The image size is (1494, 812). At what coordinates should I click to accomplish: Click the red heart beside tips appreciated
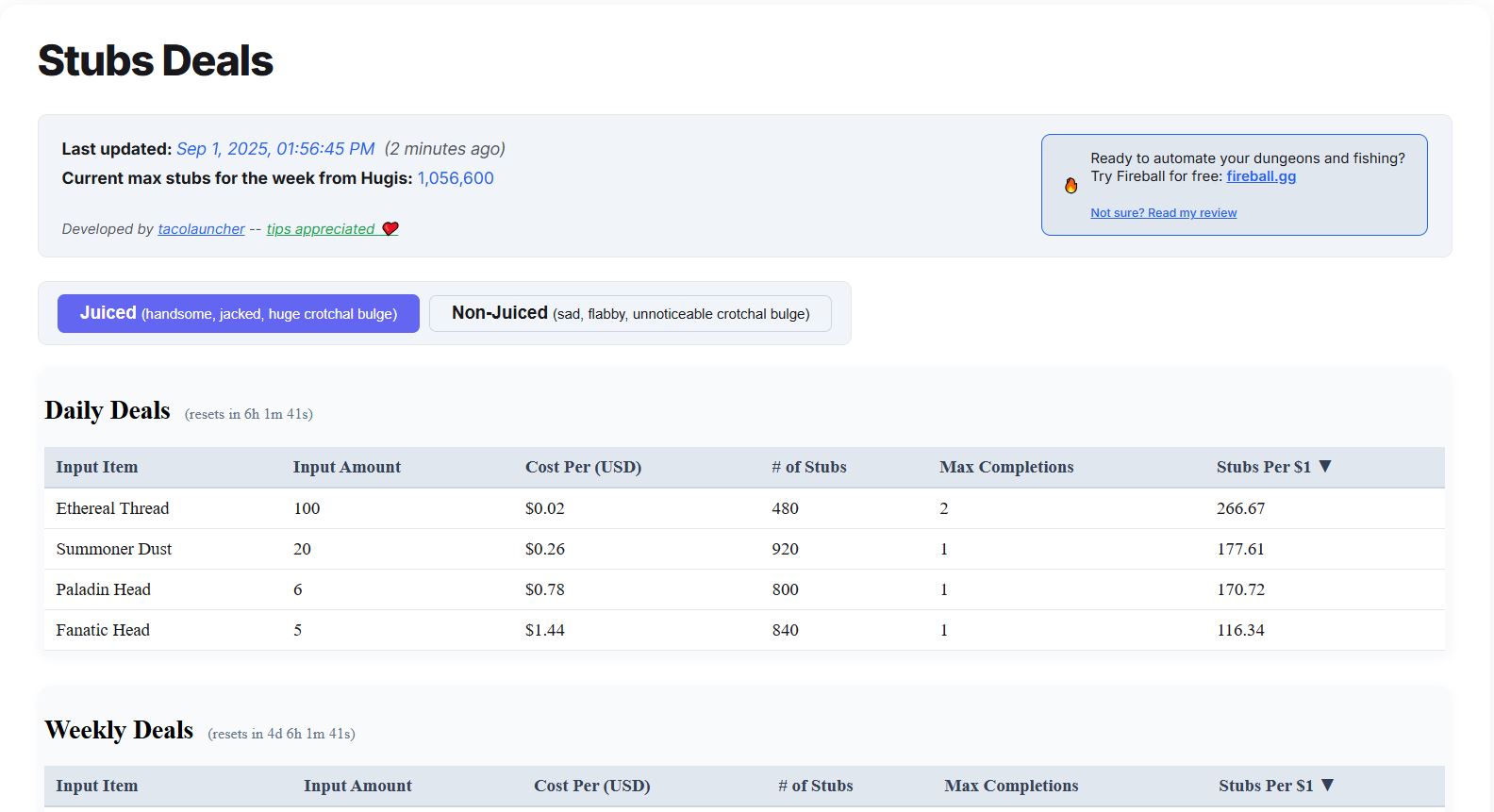390,228
